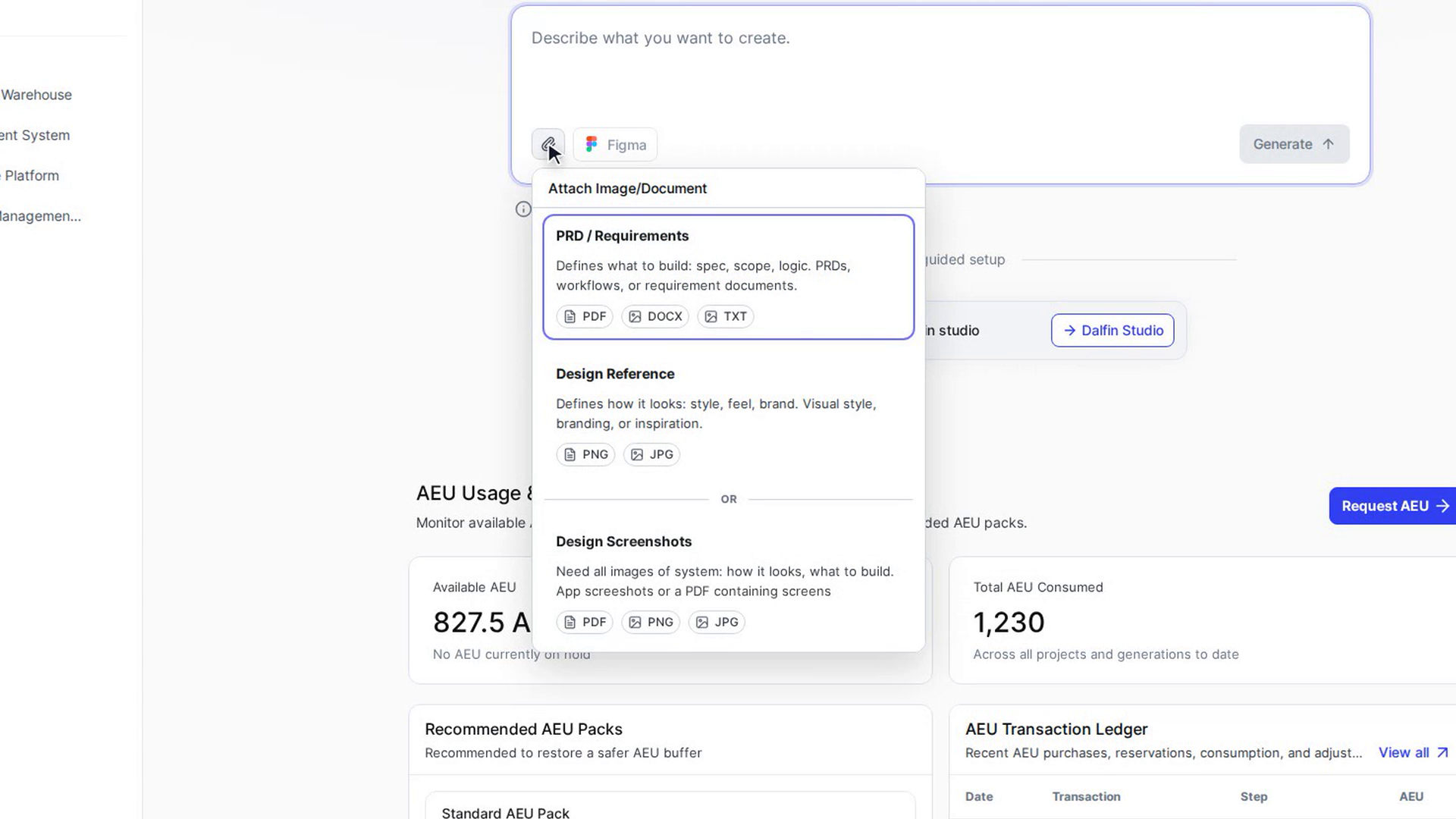1456x819 pixels.
Task: Click the Figma import button
Action: coord(615,144)
